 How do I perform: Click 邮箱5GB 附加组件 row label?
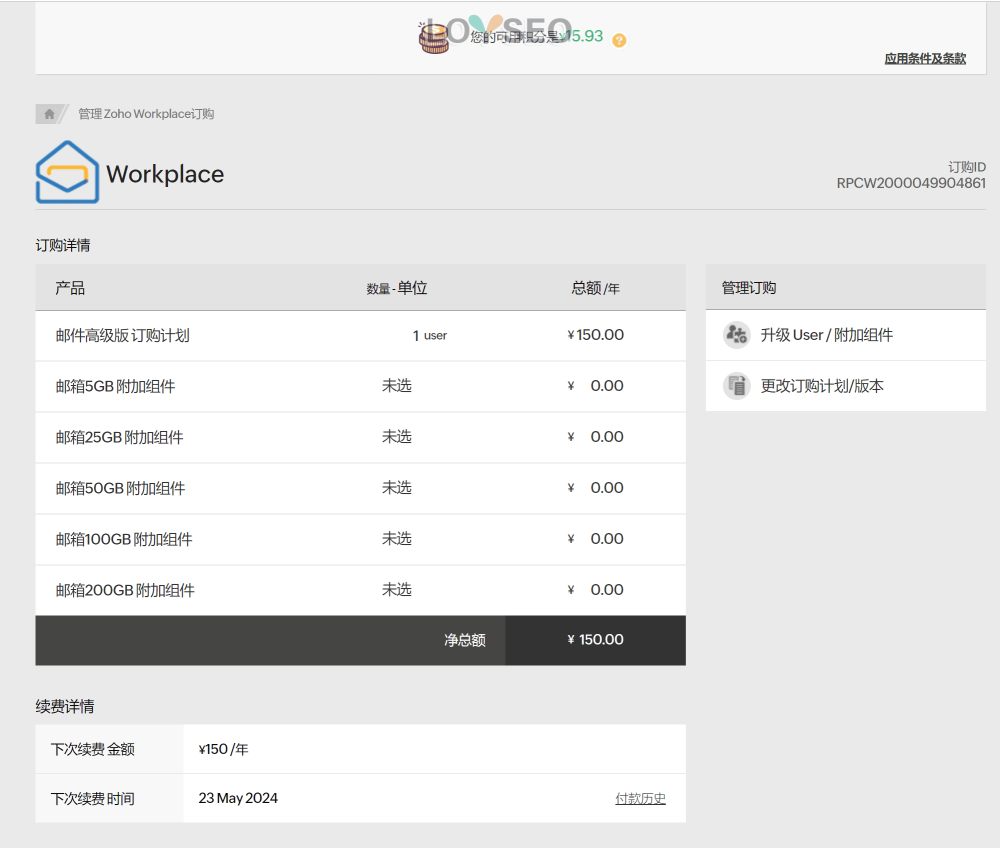[115, 386]
